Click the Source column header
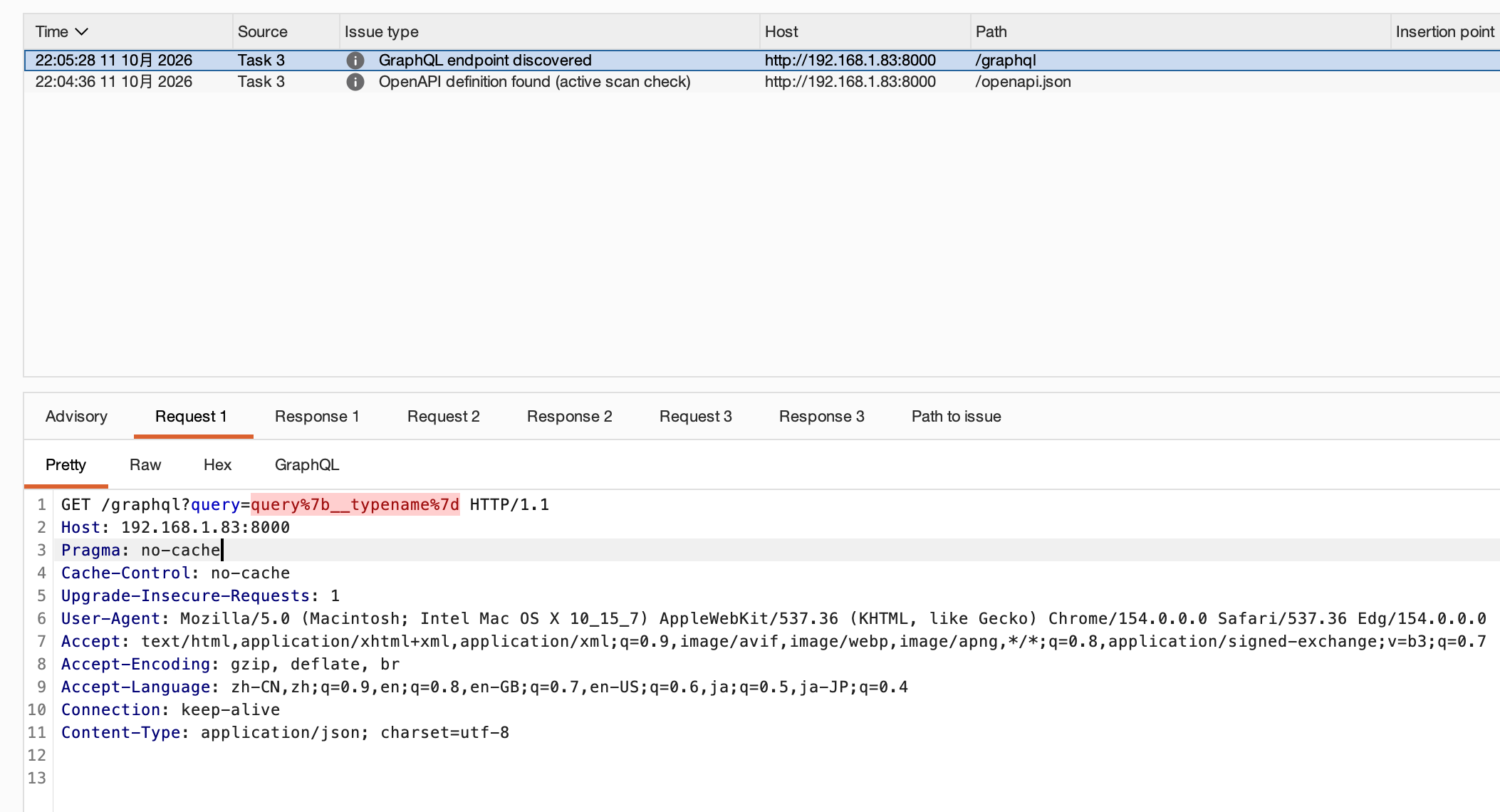 (286, 32)
